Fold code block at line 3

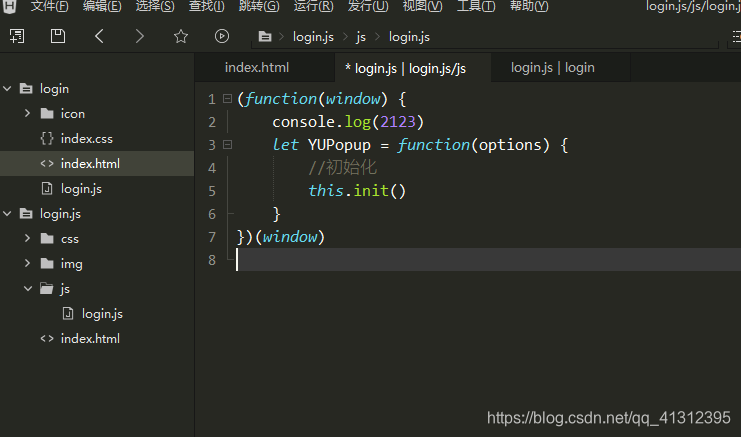(227, 145)
